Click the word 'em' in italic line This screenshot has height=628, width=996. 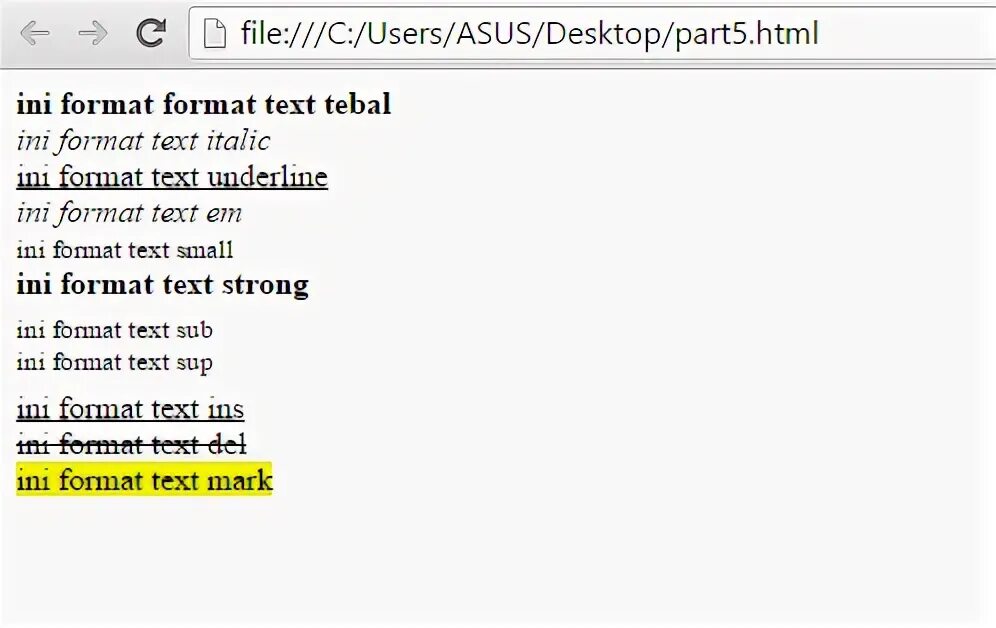coord(224,213)
